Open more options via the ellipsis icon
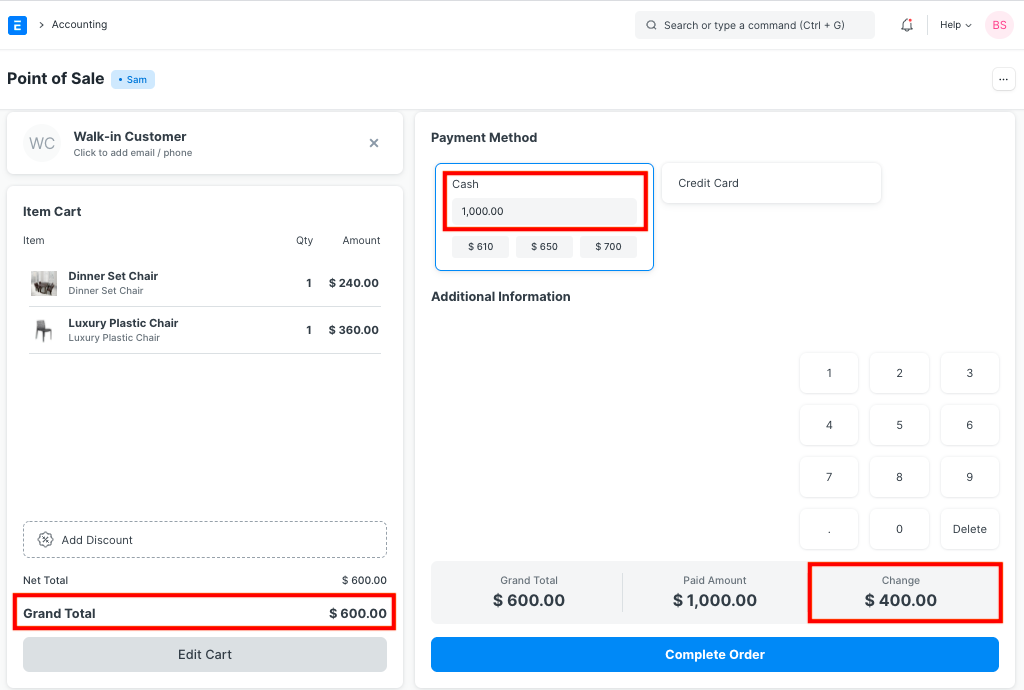The width and height of the screenshot is (1024, 690). click(1003, 78)
